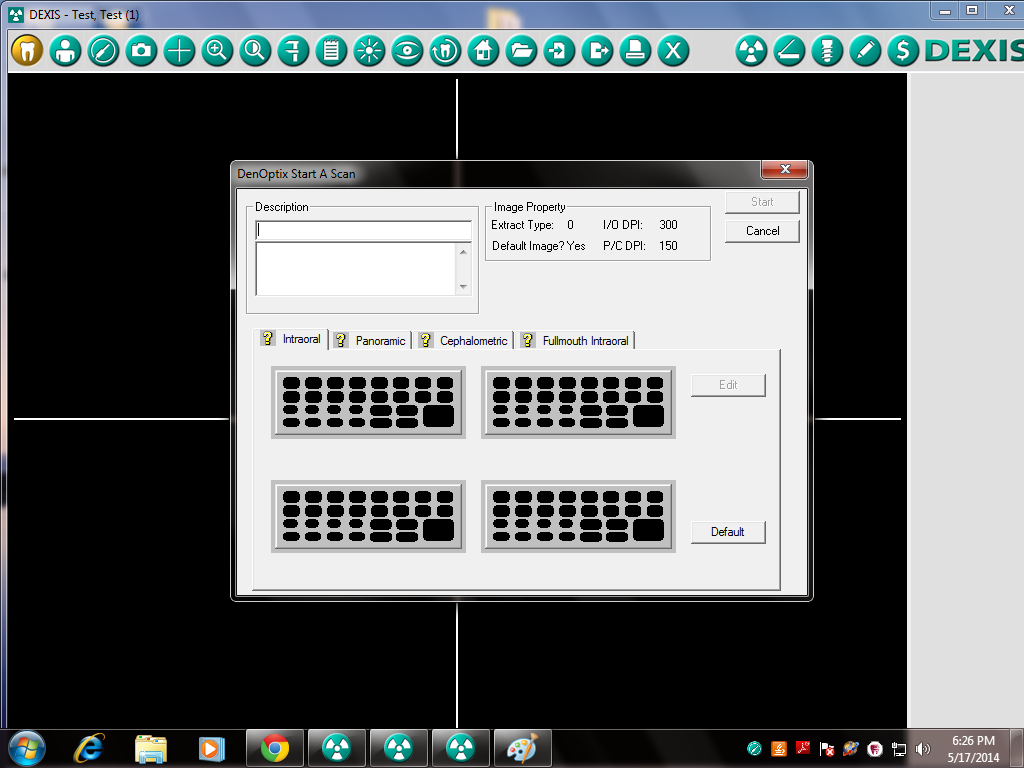Click the export arrow-out icon
This screenshot has height=768, width=1024.
pyautogui.click(x=597, y=50)
